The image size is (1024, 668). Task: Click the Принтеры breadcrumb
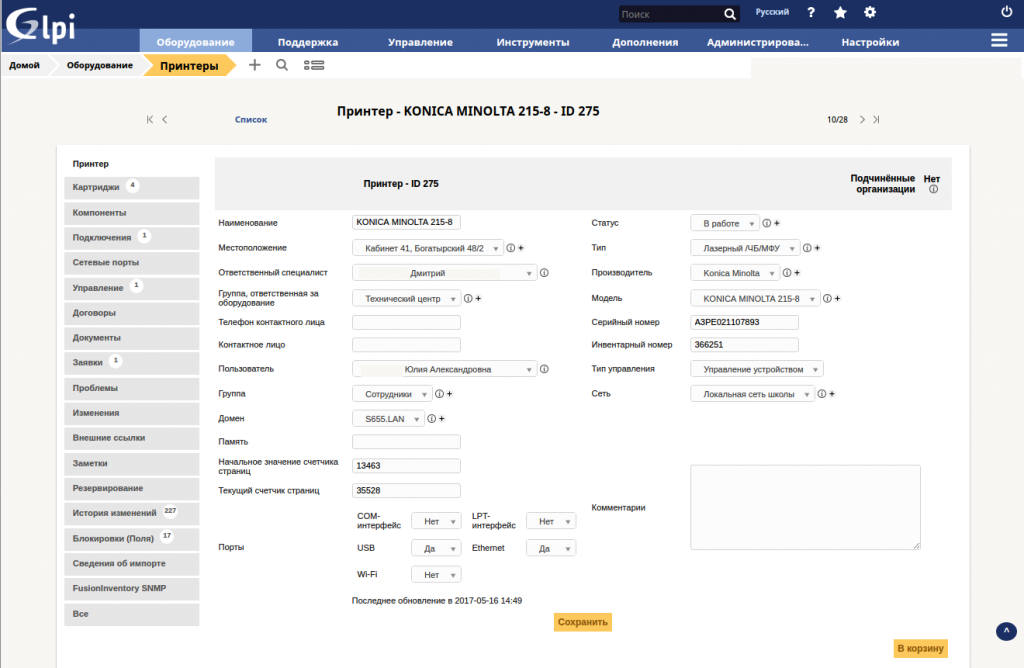pyautogui.click(x=189, y=65)
